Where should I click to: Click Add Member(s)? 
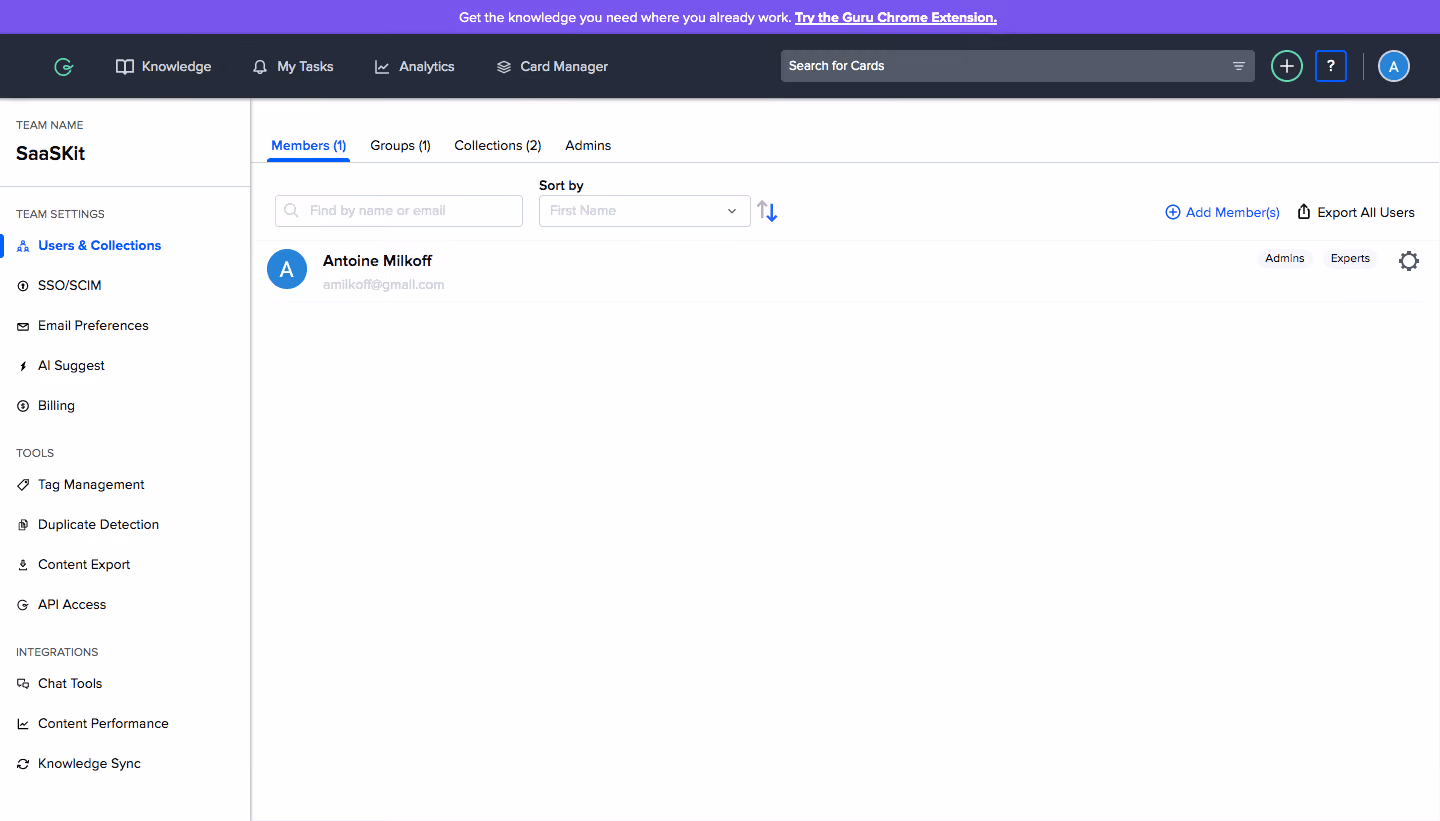1222,212
